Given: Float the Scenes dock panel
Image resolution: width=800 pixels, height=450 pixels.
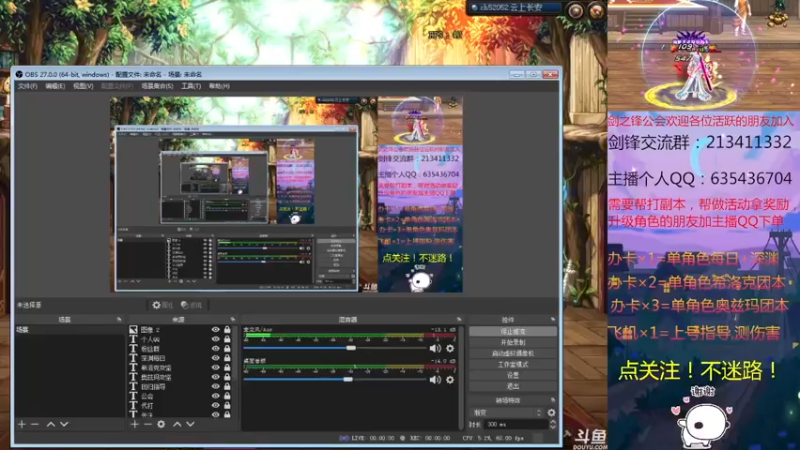Looking at the screenshot, I should [x=119, y=319].
